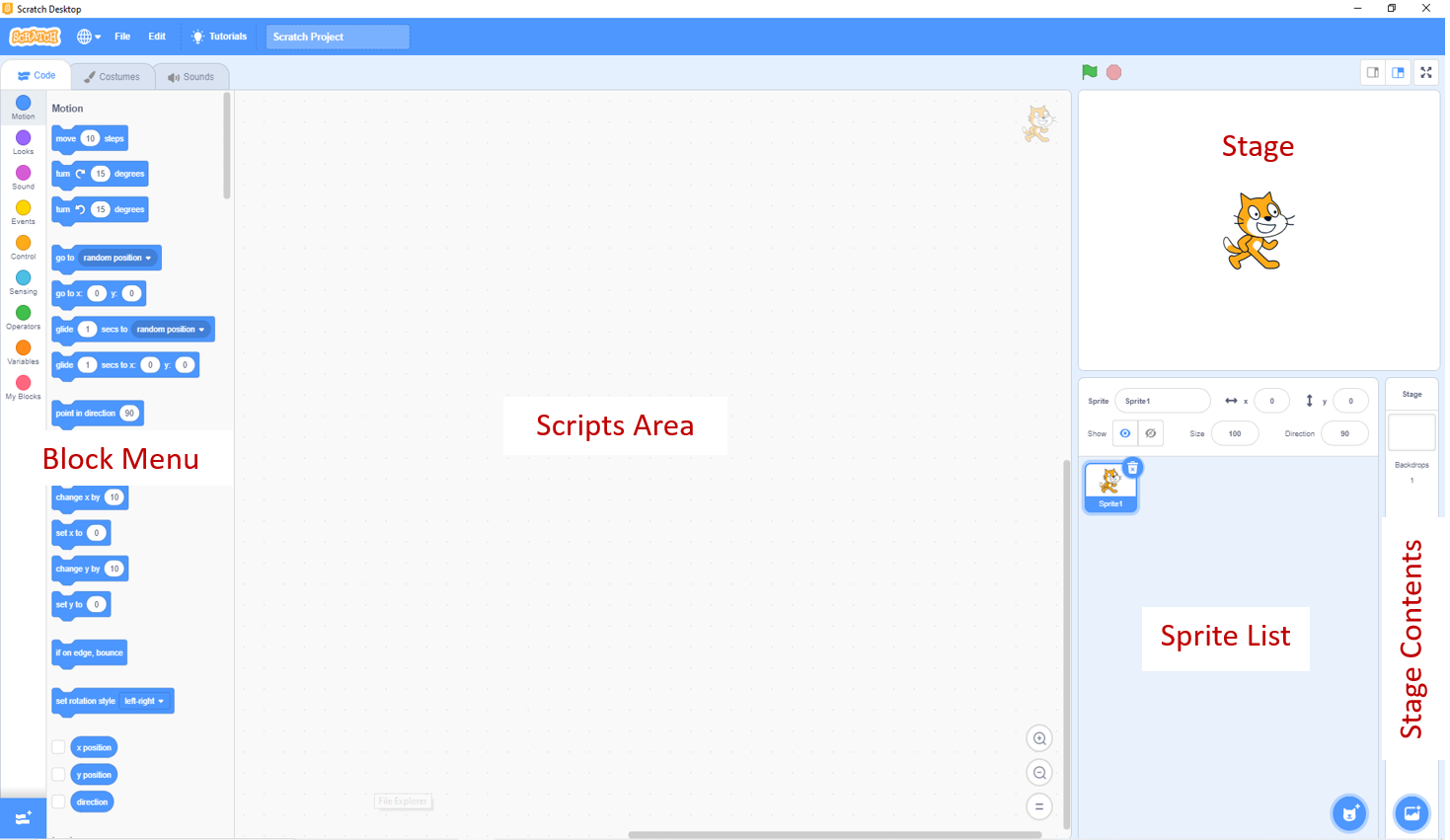Screen dimensions: 1450x840
Task: Open the Edit menu
Action: (x=157, y=37)
